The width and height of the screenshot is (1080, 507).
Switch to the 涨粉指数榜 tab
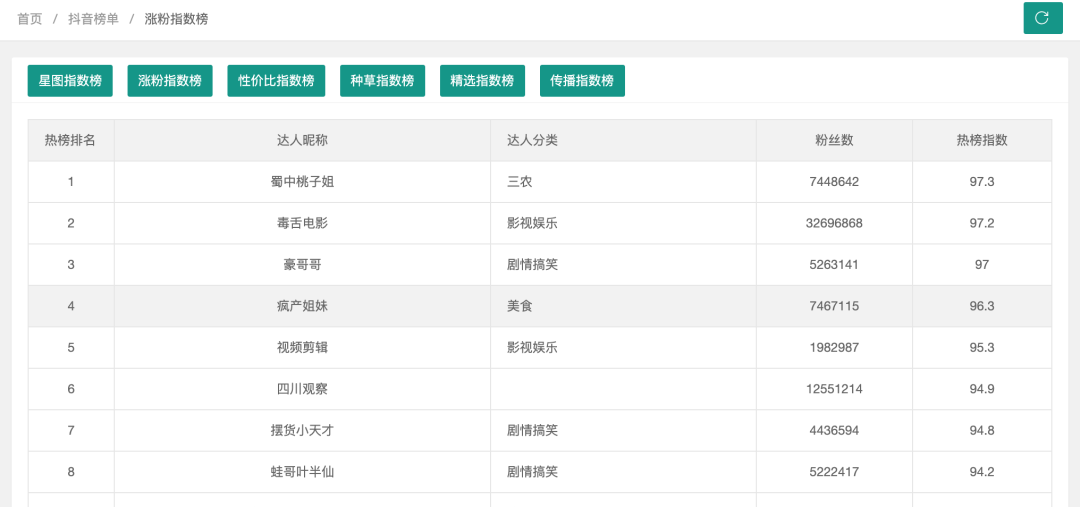pos(170,81)
